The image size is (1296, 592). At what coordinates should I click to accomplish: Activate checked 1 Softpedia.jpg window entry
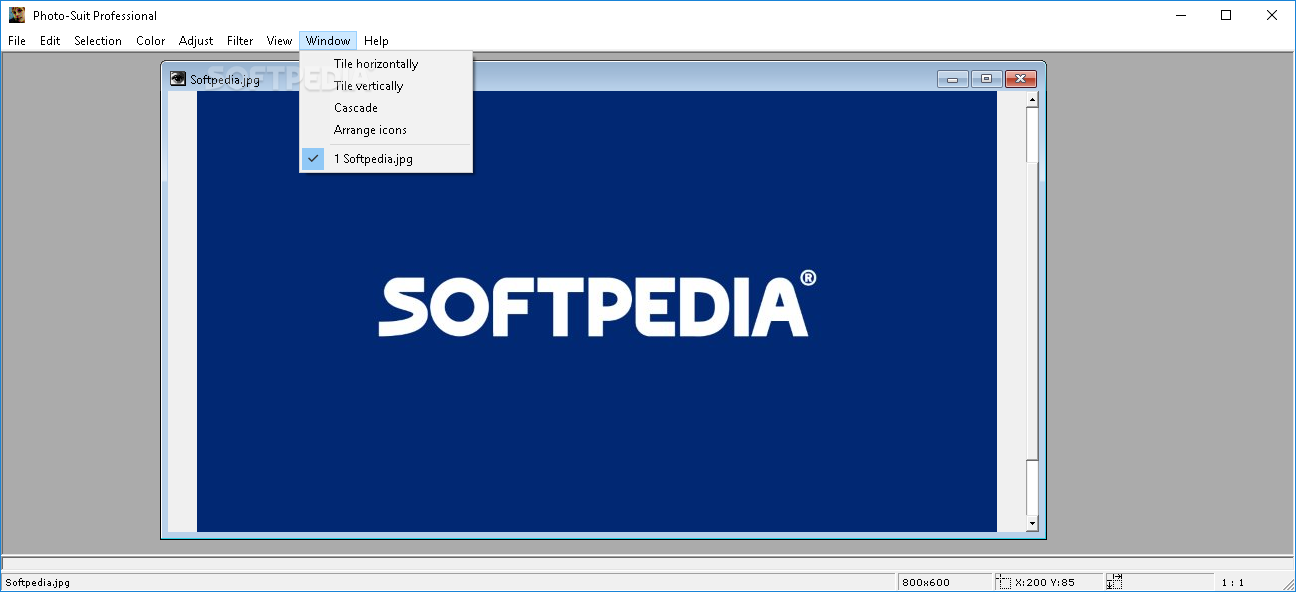click(x=386, y=159)
